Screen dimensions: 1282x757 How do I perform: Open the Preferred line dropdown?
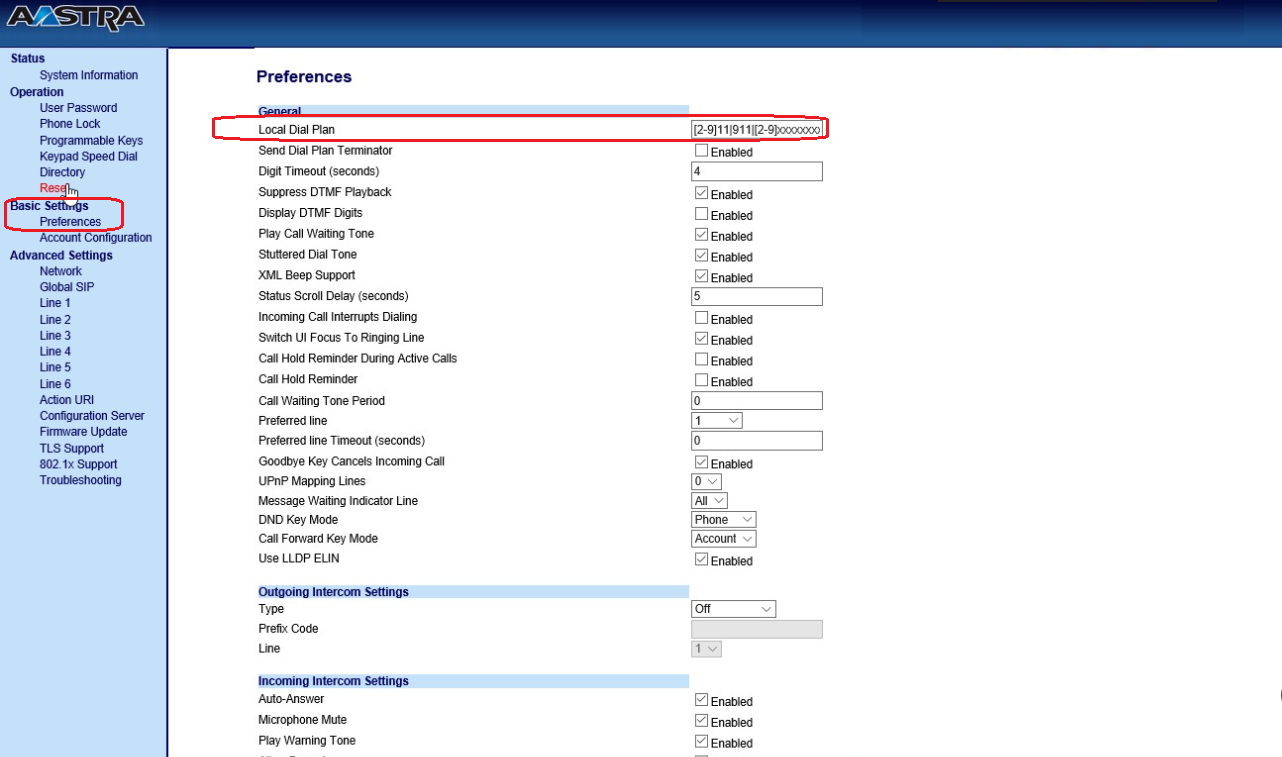click(x=717, y=421)
